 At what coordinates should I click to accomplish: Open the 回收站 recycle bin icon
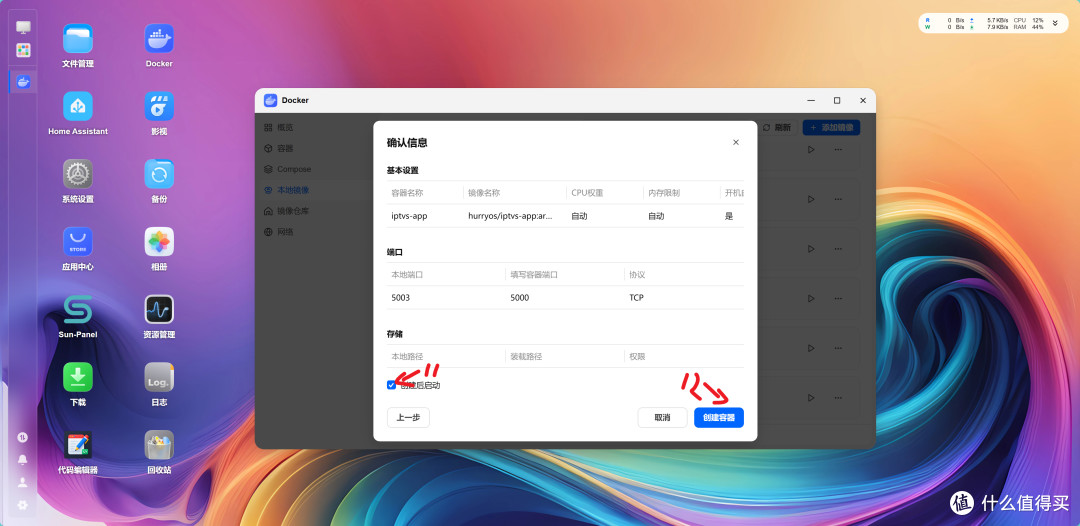tap(159, 445)
